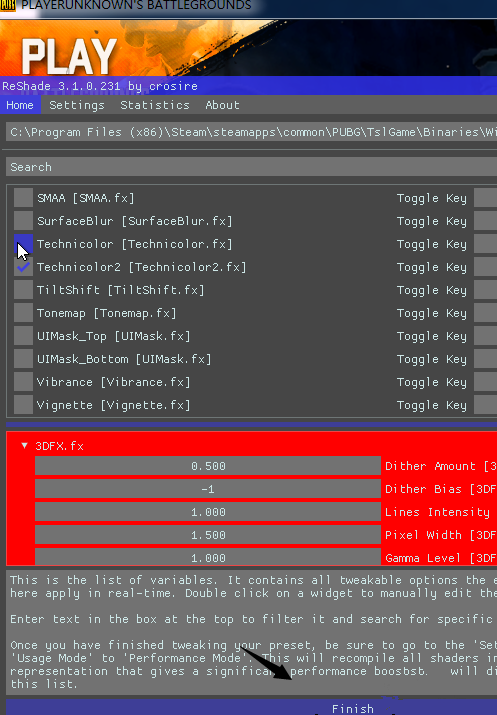Select the Vignette [Vignette.fx] label
Screen dimensions: 497x715
[114, 405]
